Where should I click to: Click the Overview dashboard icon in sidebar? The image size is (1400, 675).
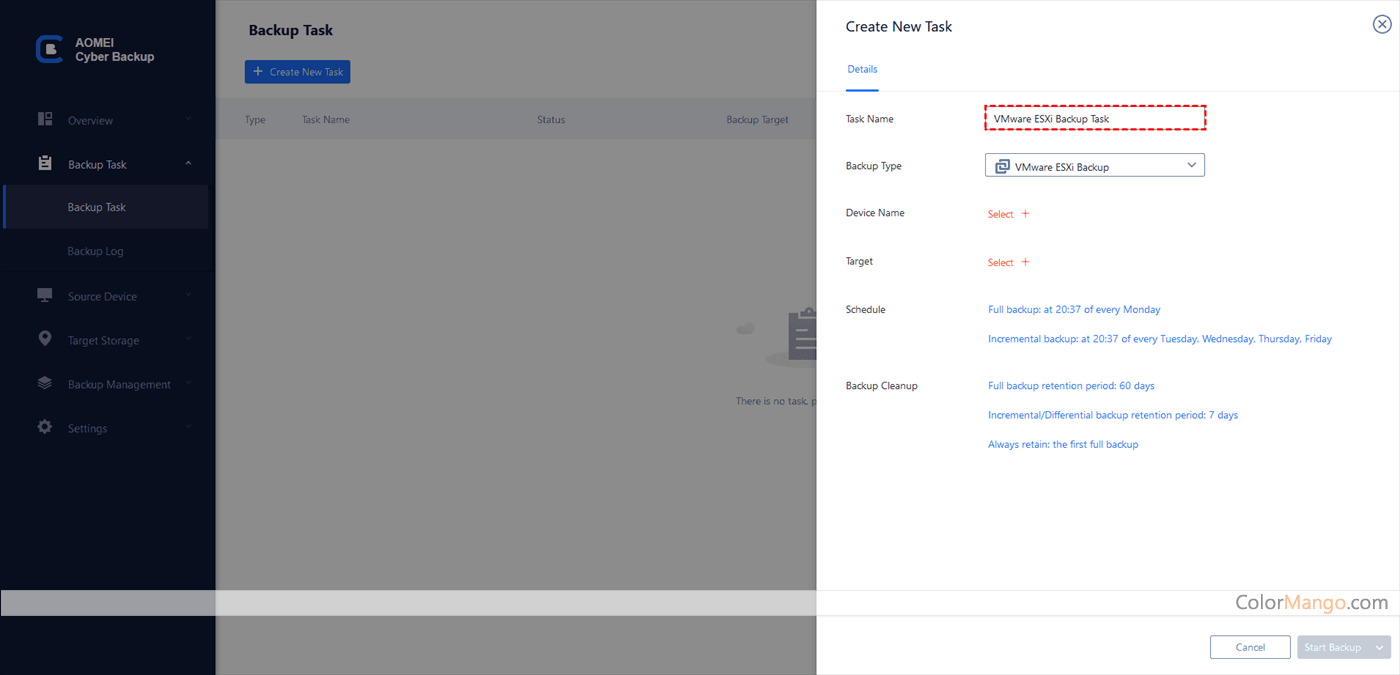(x=45, y=119)
